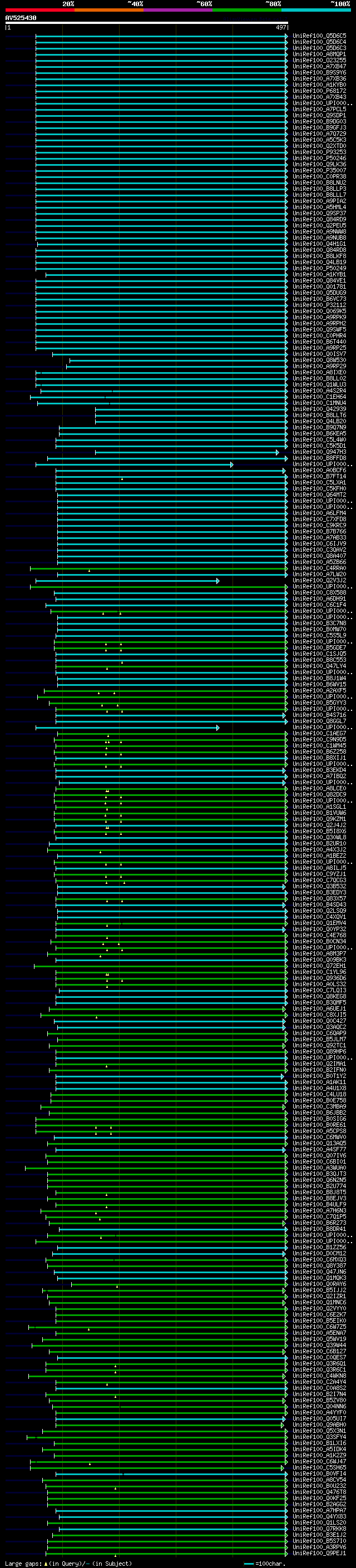Select hit UniRef100_A1BEZ2
The width and height of the screenshot is (356, 1568).
click(x=319, y=856)
